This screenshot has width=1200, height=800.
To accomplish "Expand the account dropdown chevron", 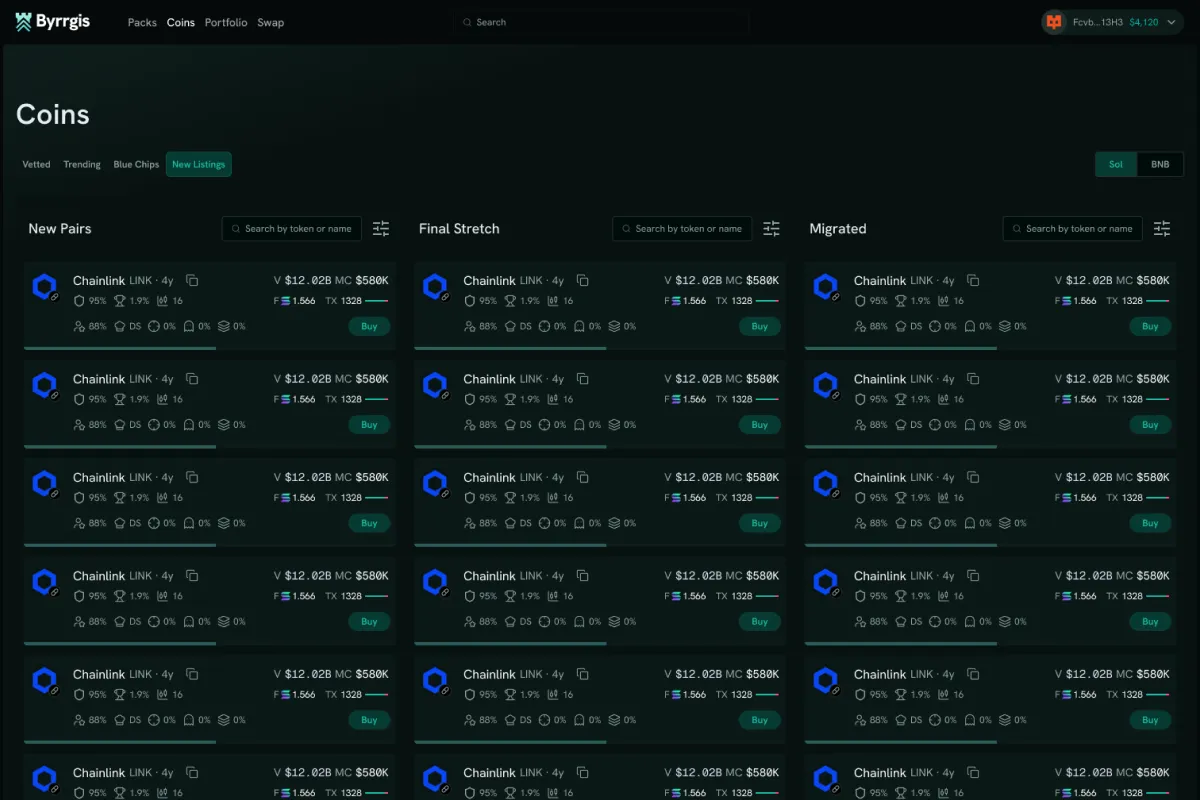I will pyautogui.click(x=1171, y=22).
